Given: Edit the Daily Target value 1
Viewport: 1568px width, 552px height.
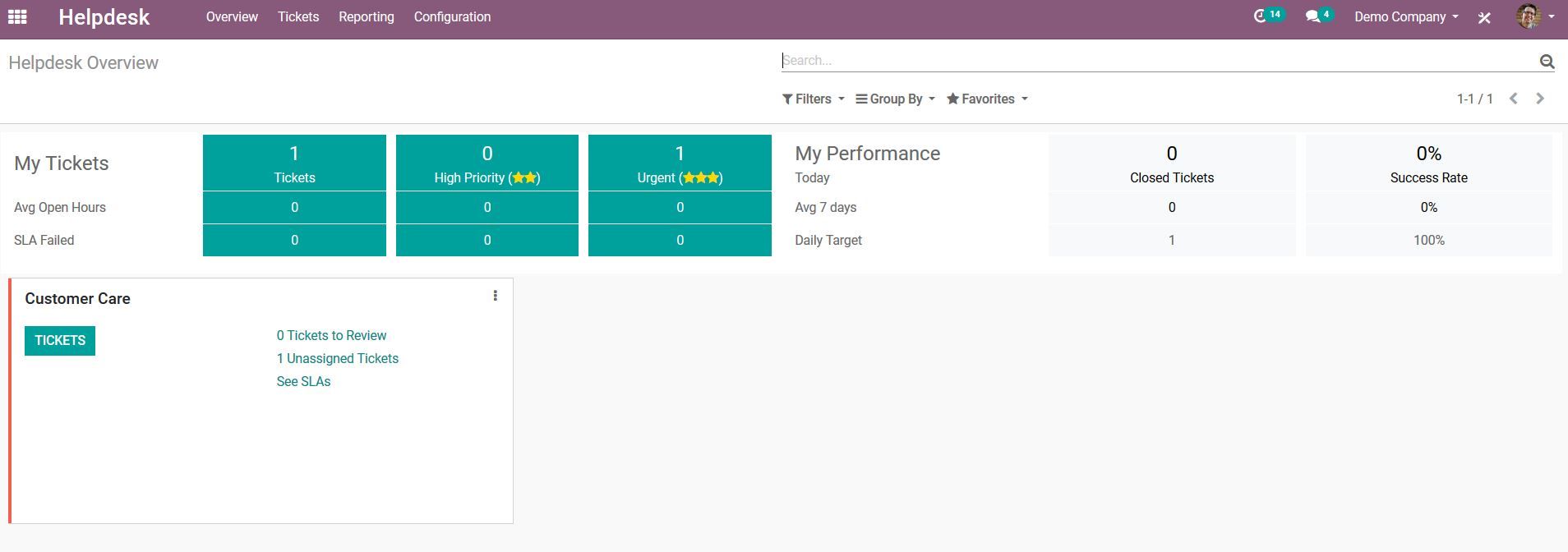Looking at the screenshot, I should (x=1172, y=240).
